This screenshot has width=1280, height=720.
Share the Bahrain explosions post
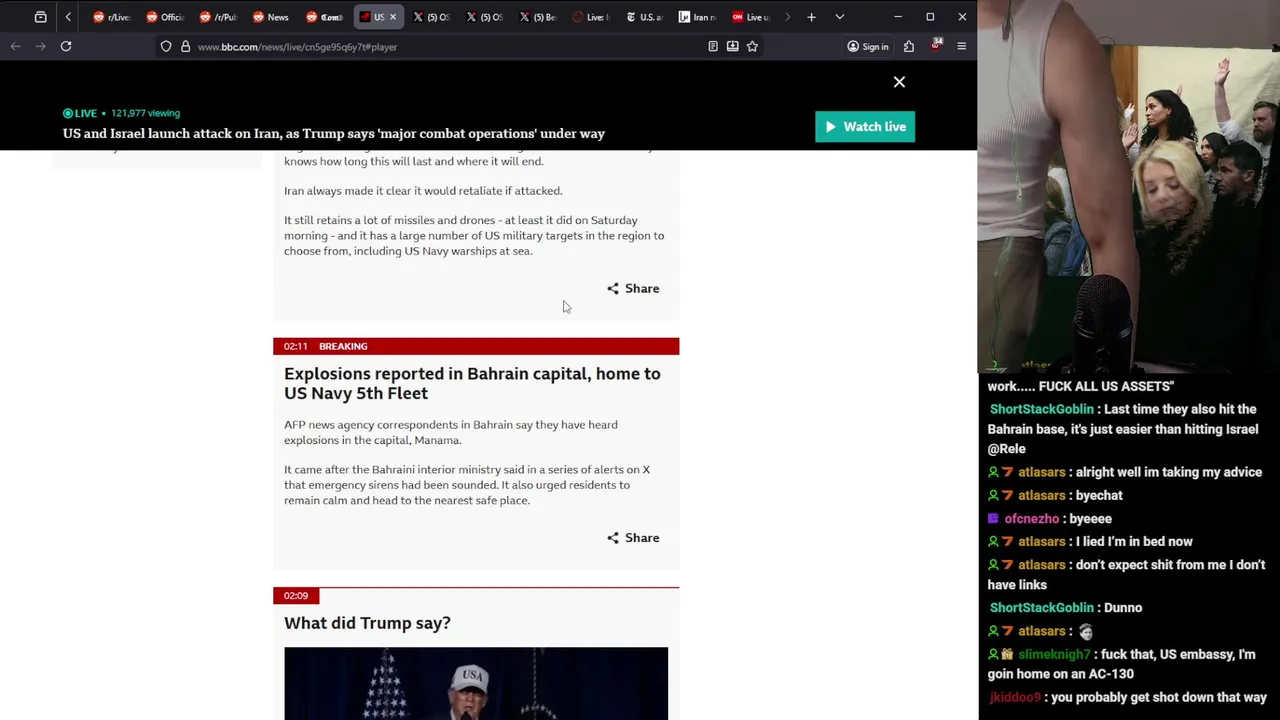(633, 538)
